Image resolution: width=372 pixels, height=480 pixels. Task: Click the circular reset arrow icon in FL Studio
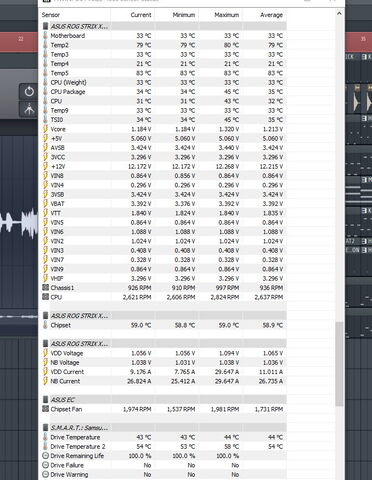[29, 91]
